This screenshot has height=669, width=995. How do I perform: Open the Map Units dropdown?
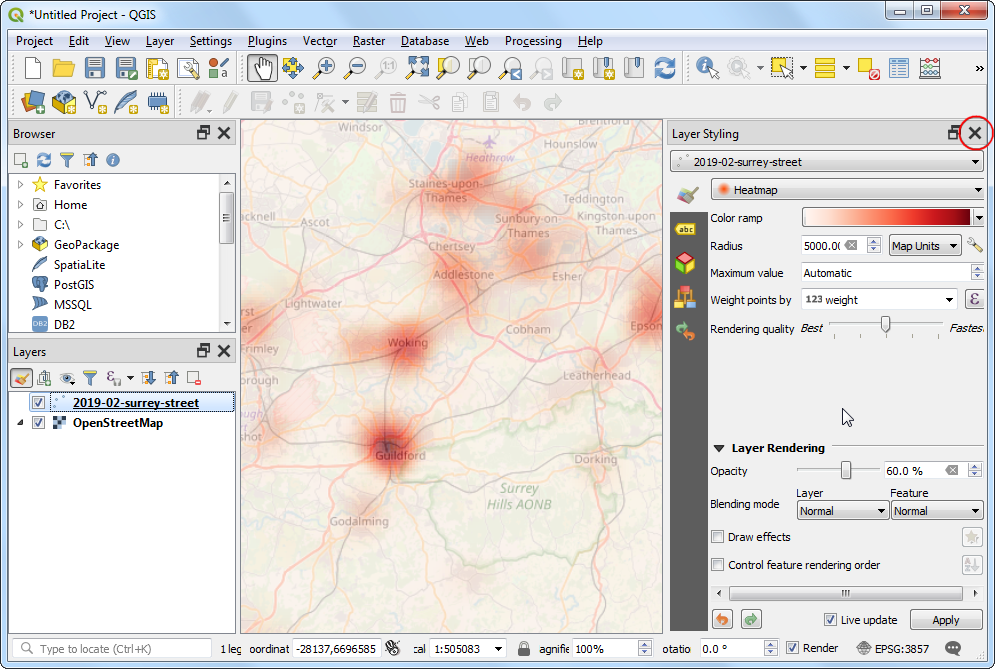[x=924, y=246]
